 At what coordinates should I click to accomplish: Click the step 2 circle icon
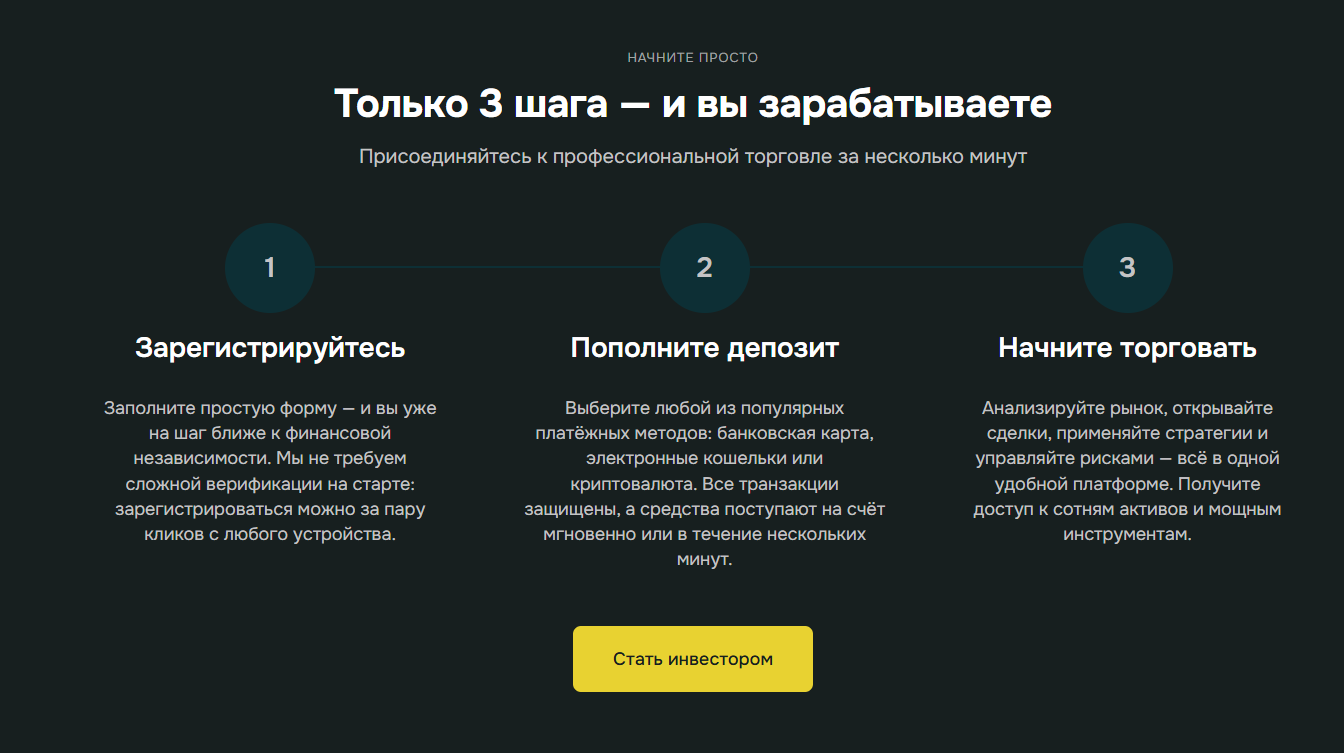tap(704, 268)
